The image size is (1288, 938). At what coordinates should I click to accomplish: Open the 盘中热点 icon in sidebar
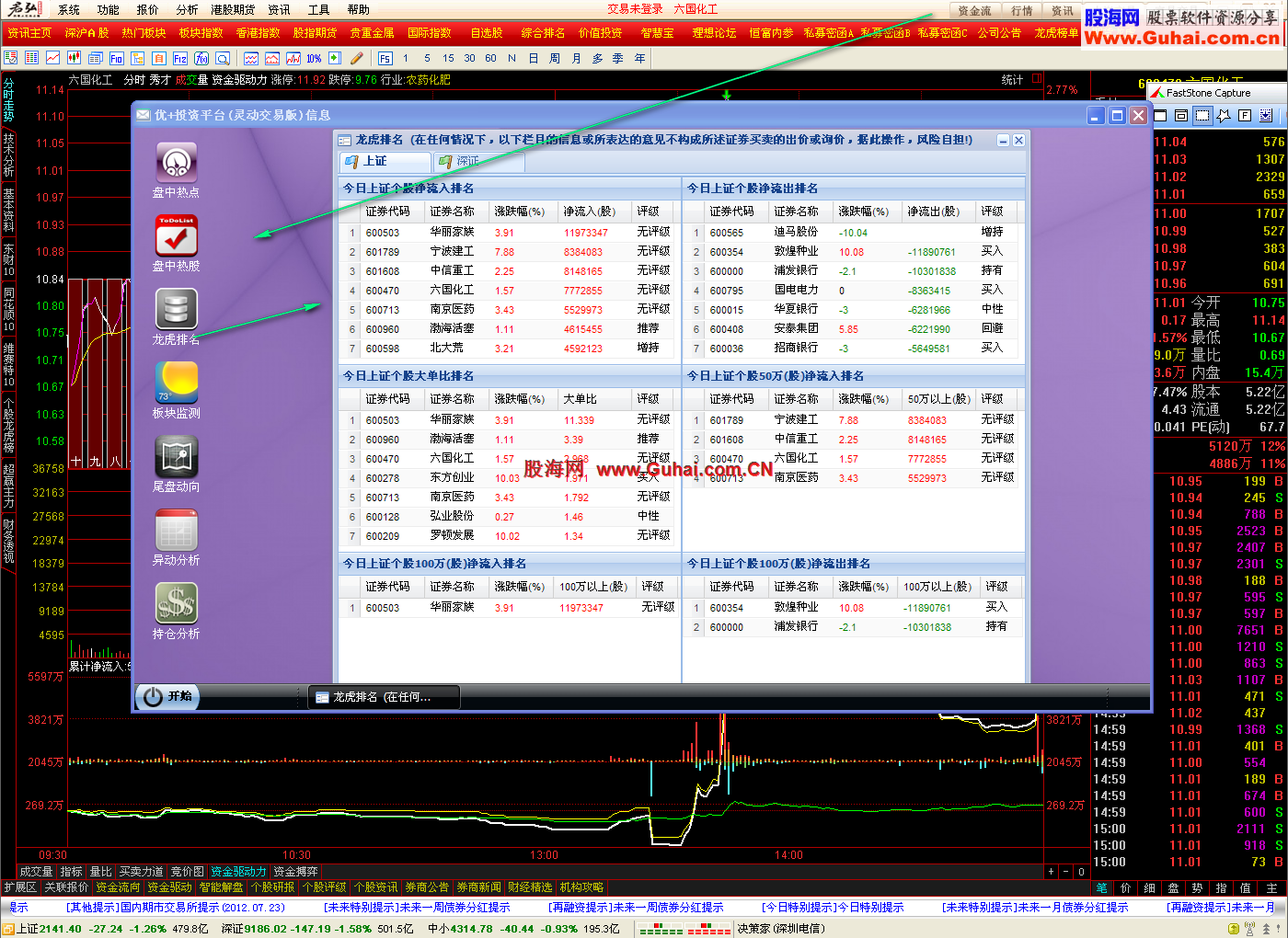tap(176, 162)
